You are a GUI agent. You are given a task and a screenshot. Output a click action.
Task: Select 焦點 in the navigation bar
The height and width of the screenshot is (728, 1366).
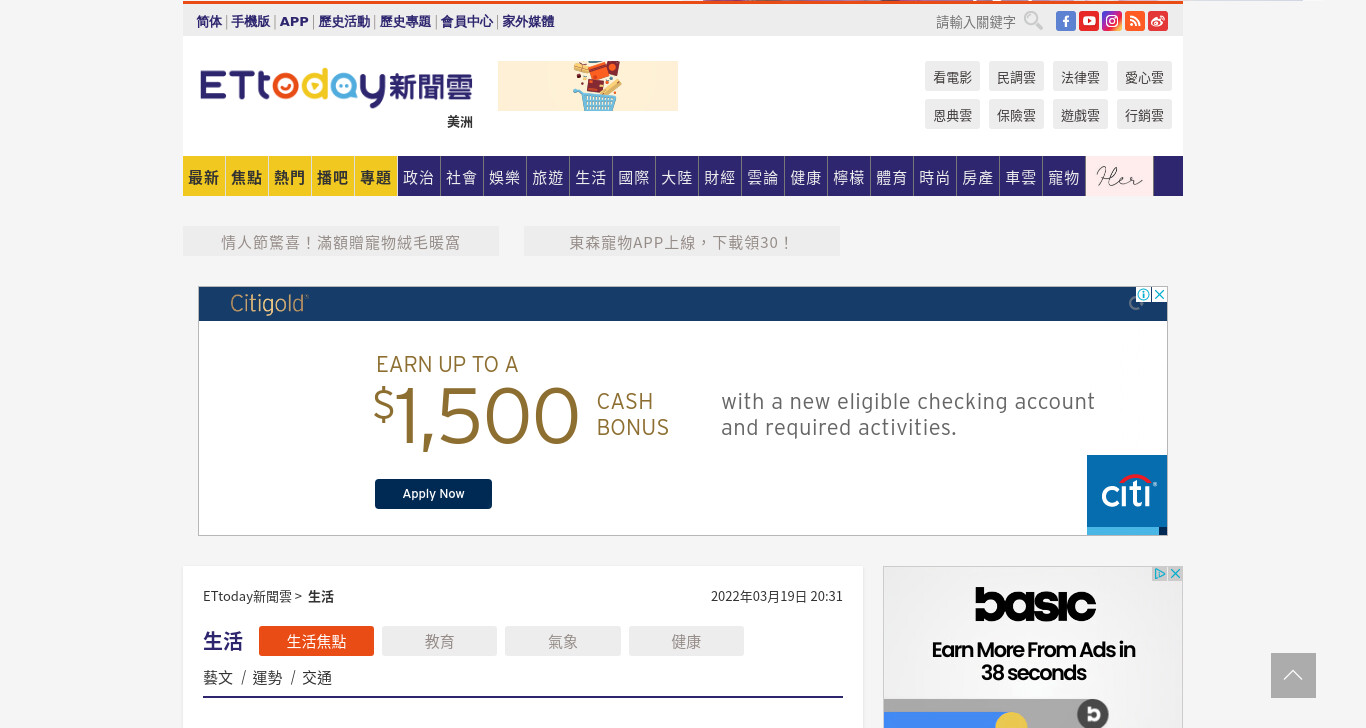[247, 176]
